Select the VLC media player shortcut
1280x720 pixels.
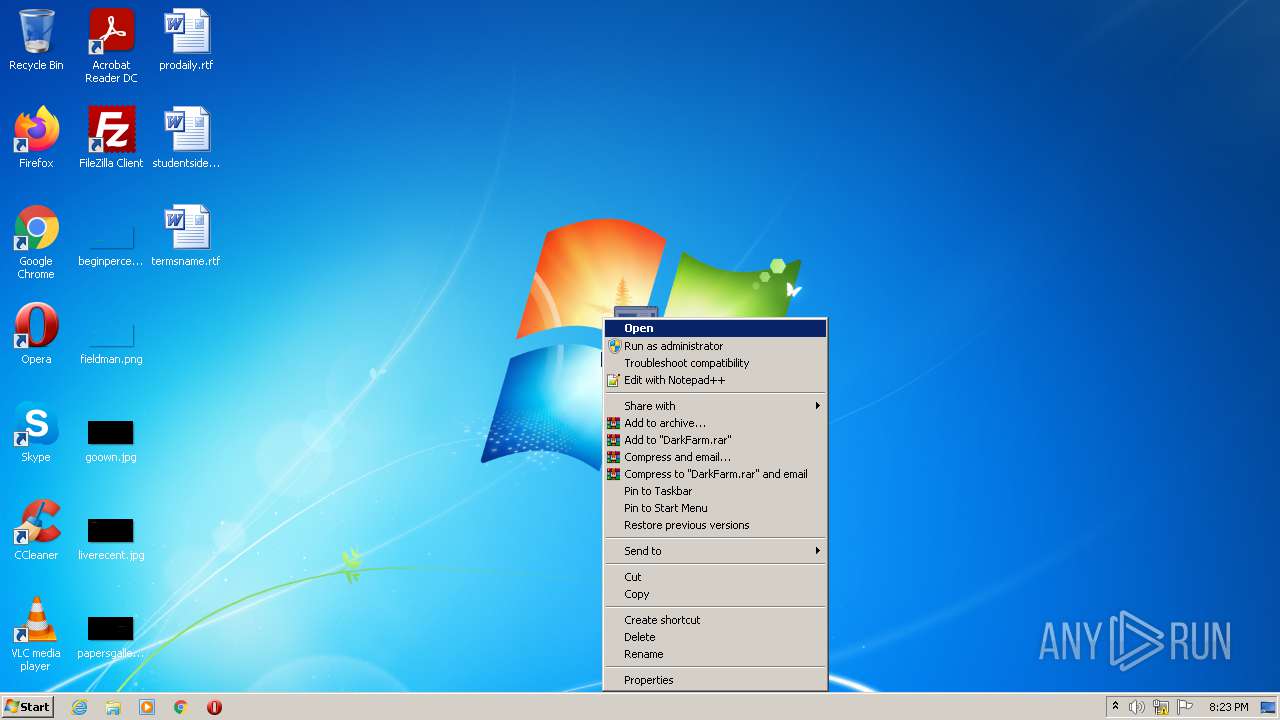[36, 634]
